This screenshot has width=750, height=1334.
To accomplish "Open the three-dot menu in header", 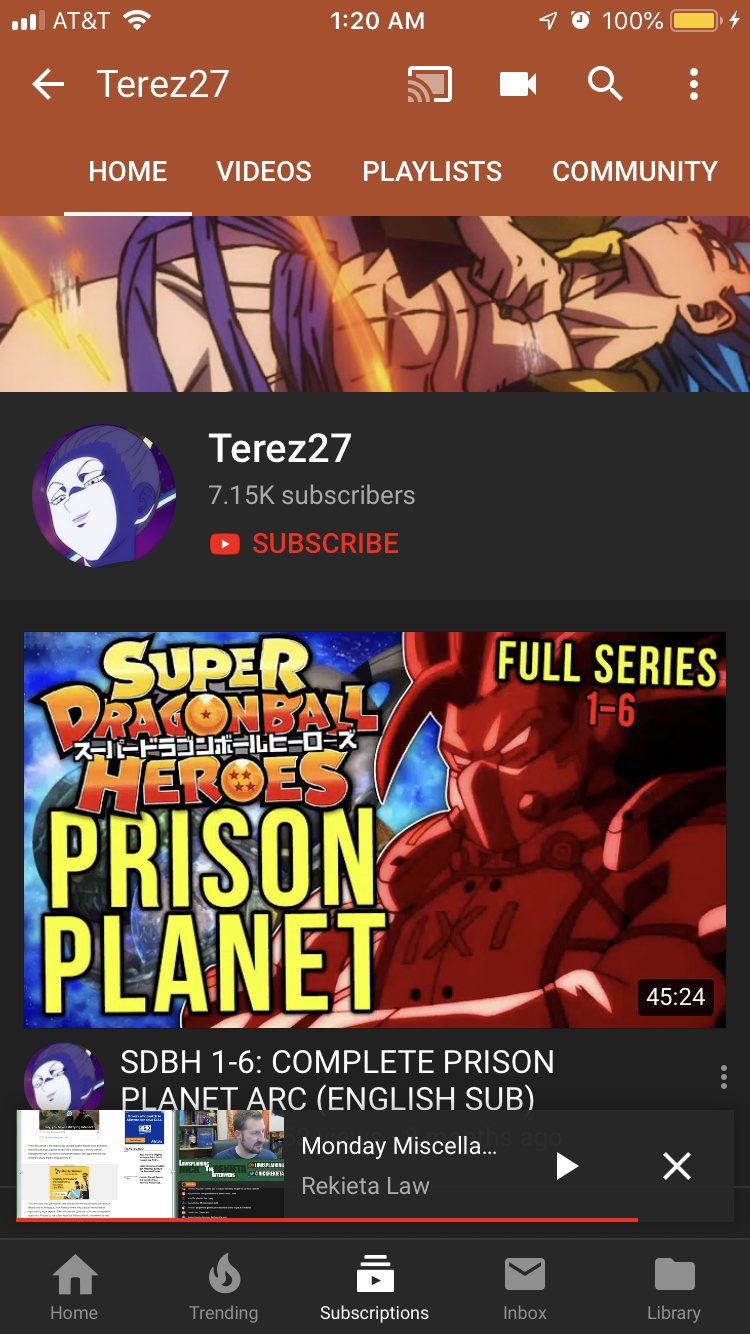I will 693,85.
